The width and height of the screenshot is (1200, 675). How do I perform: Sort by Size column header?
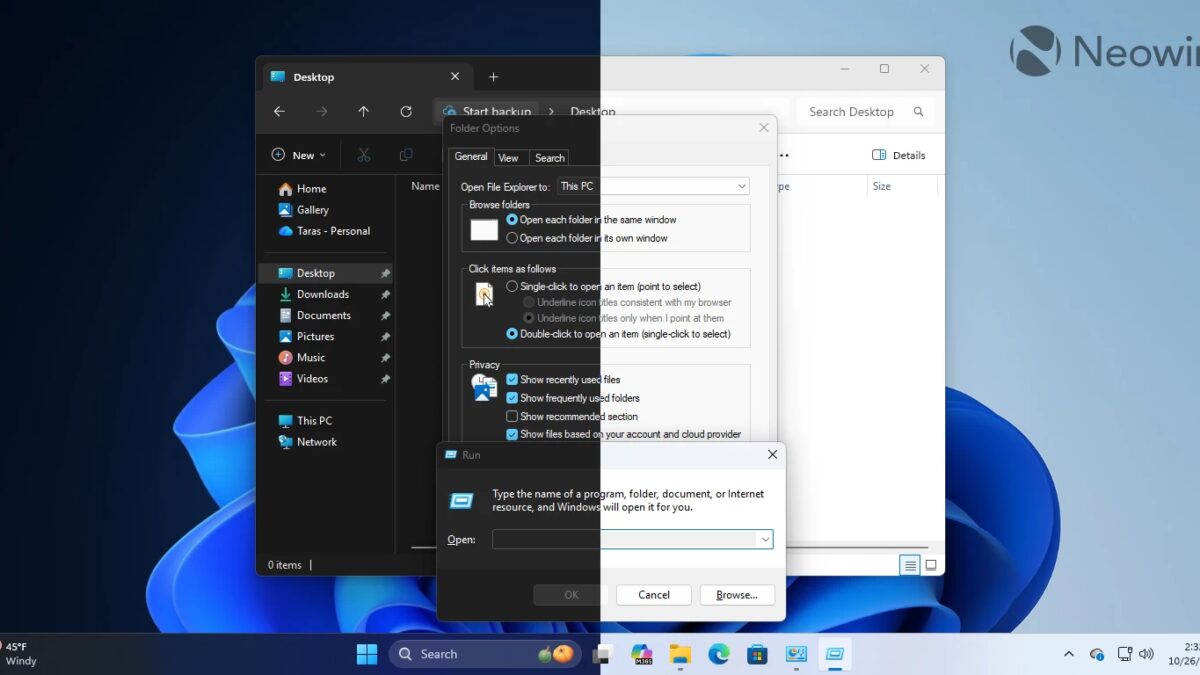902,187
